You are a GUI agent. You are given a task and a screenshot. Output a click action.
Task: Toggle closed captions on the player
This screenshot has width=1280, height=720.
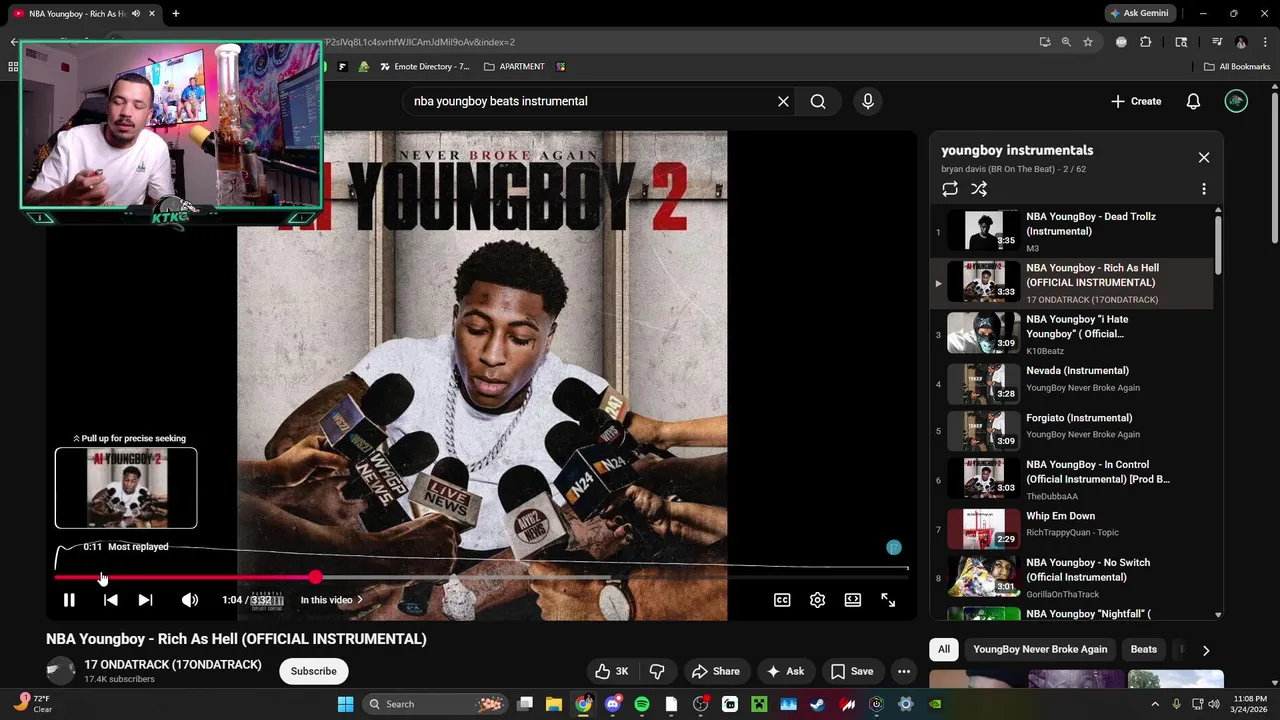tap(782, 600)
